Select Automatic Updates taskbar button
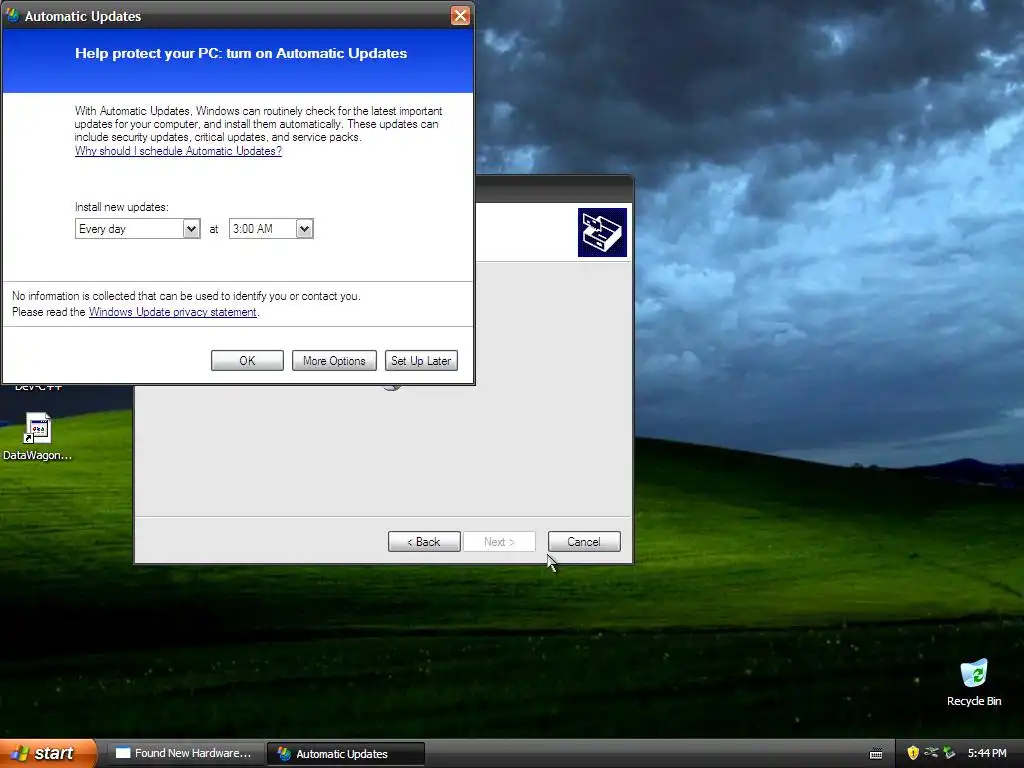Viewport: 1024px width, 768px height. click(346, 754)
